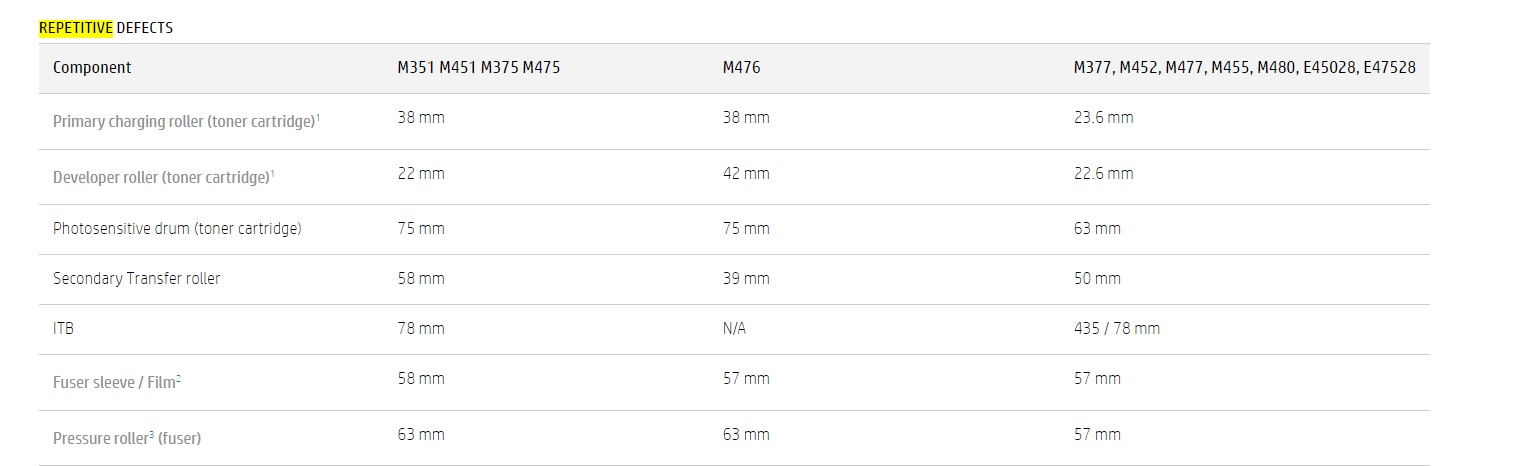
Task: Click the 435 / 78 mm ITB value
Action: pyautogui.click(x=1116, y=328)
